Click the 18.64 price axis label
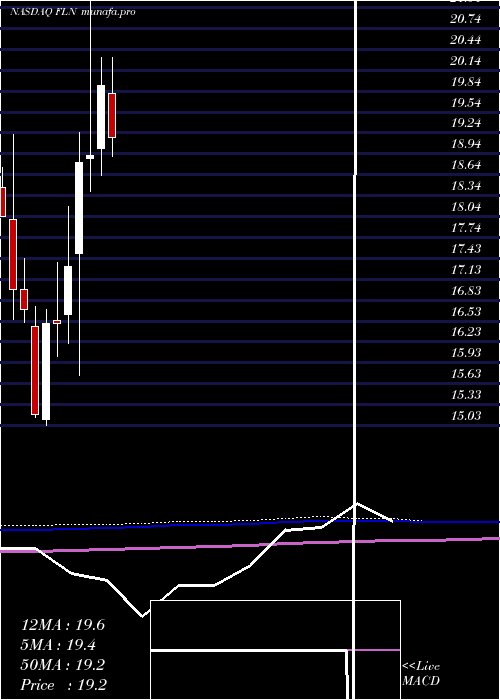 466,165
